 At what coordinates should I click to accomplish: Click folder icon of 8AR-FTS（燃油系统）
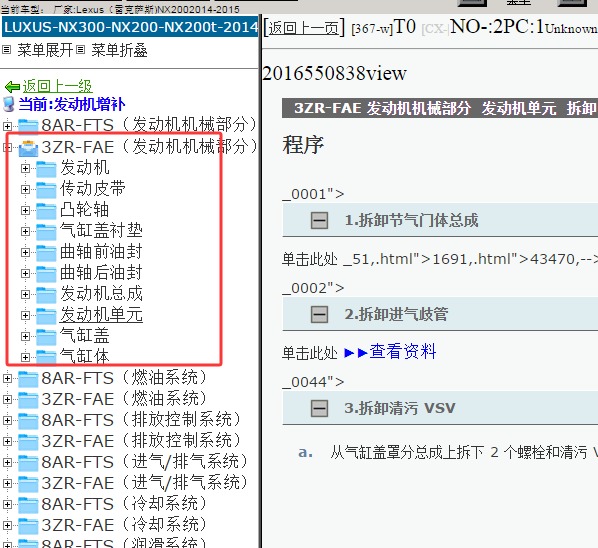click(28, 379)
